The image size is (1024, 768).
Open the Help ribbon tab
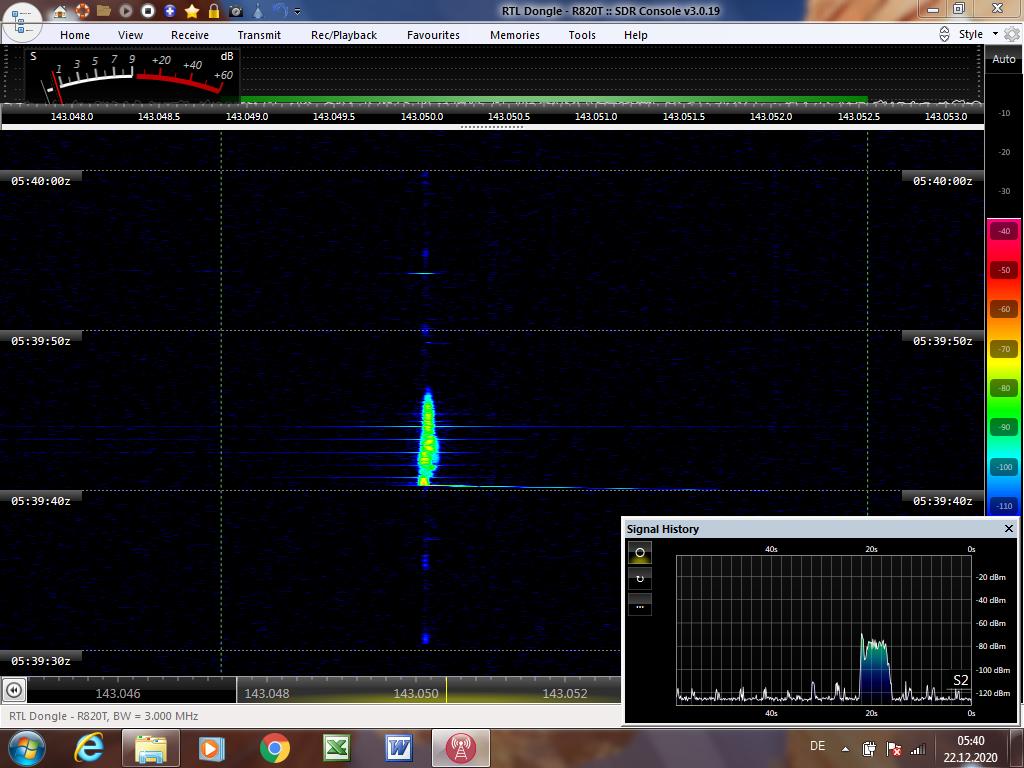(x=635, y=35)
